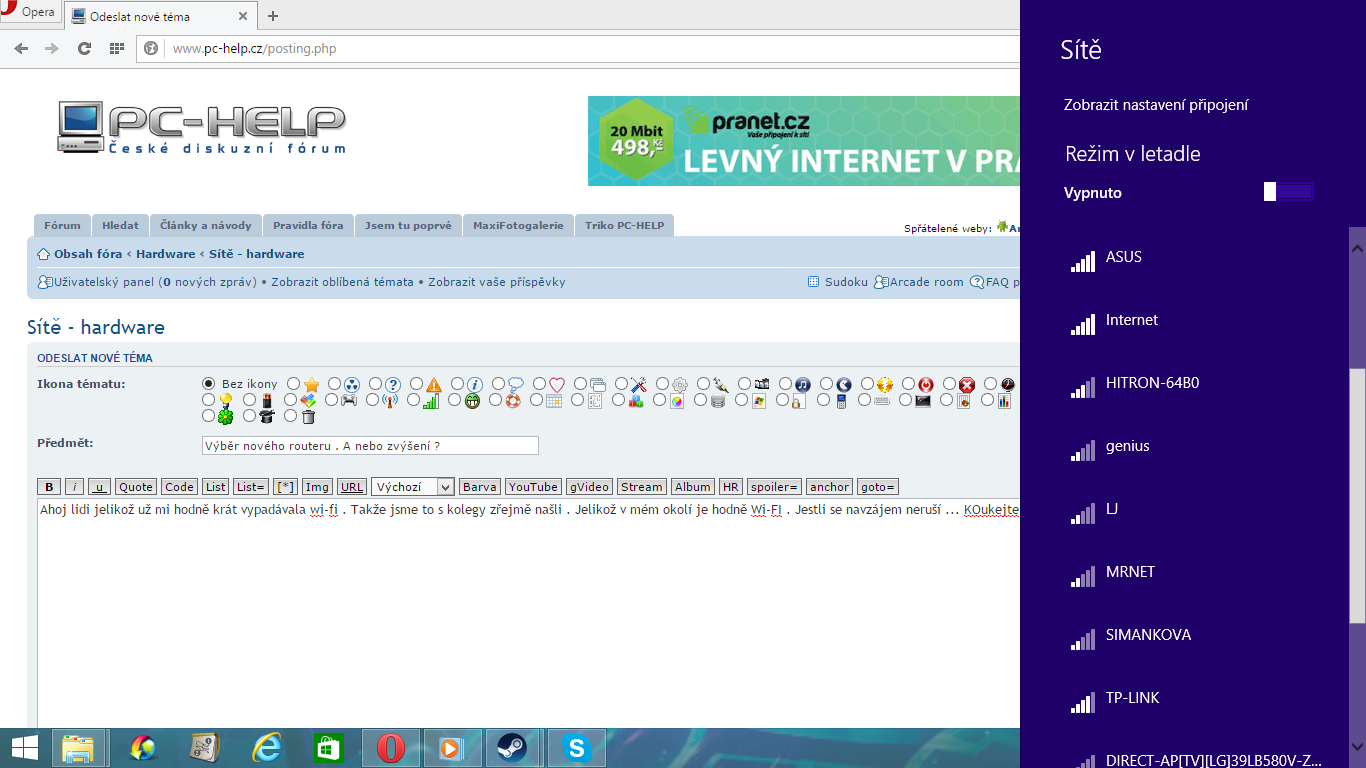
Task: Click the YouTube BBCode button
Action: click(532, 487)
